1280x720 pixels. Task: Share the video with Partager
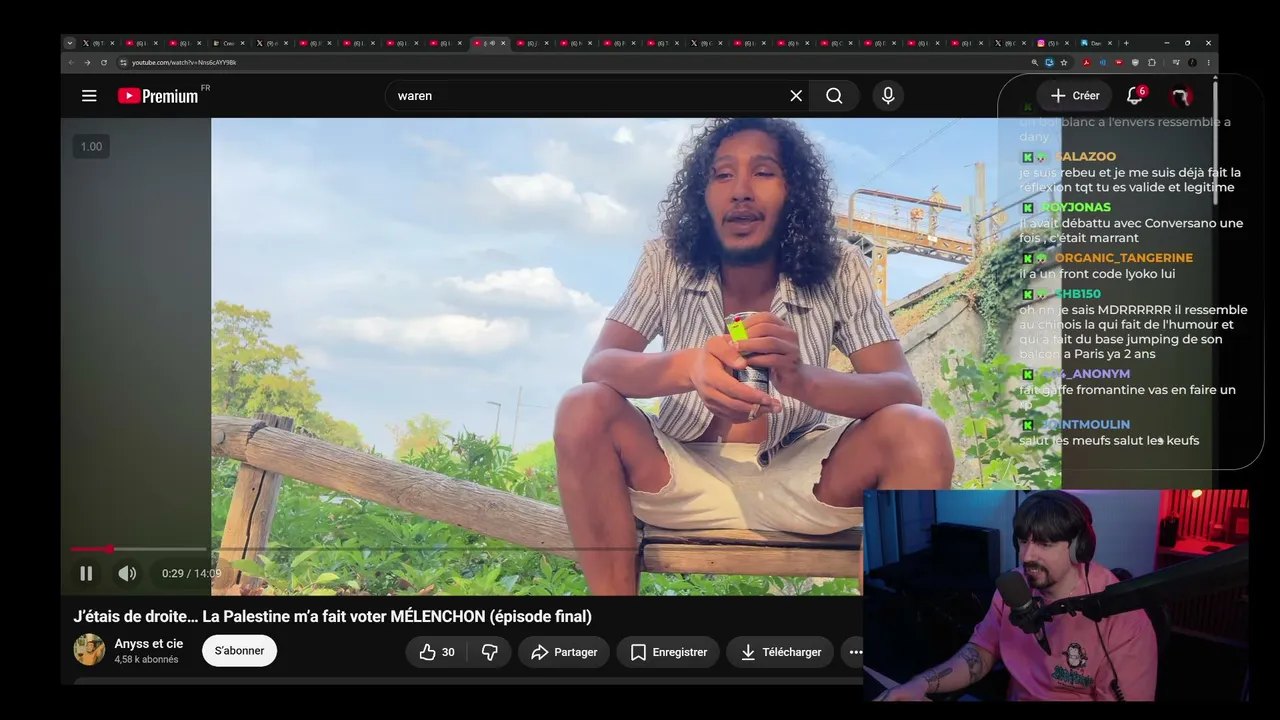pyautogui.click(x=564, y=652)
